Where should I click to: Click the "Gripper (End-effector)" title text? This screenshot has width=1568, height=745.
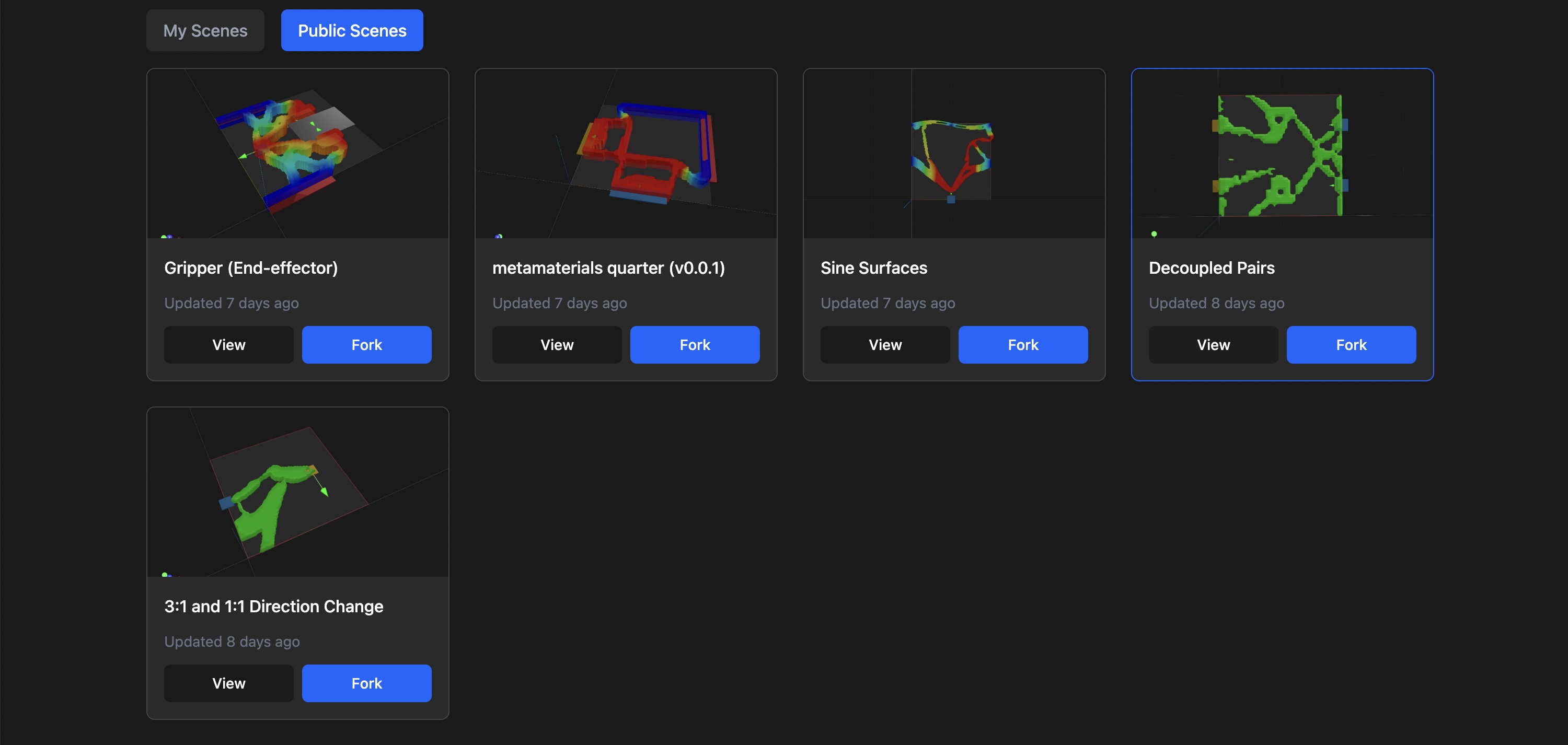coord(251,268)
